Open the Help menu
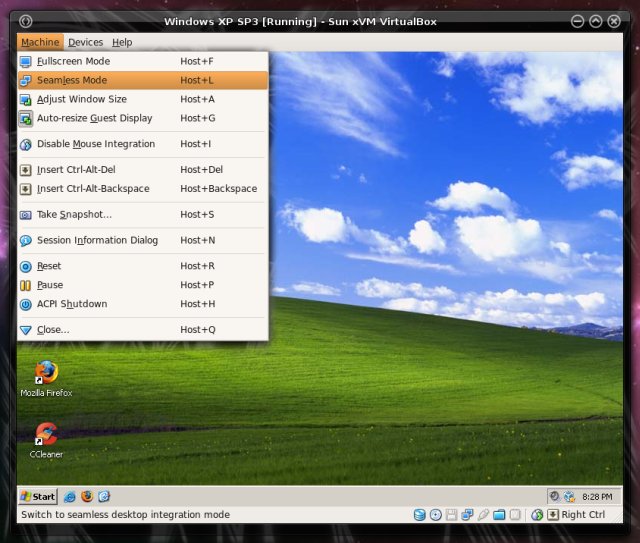Image resolution: width=640 pixels, height=543 pixels. click(x=122, y=42)
